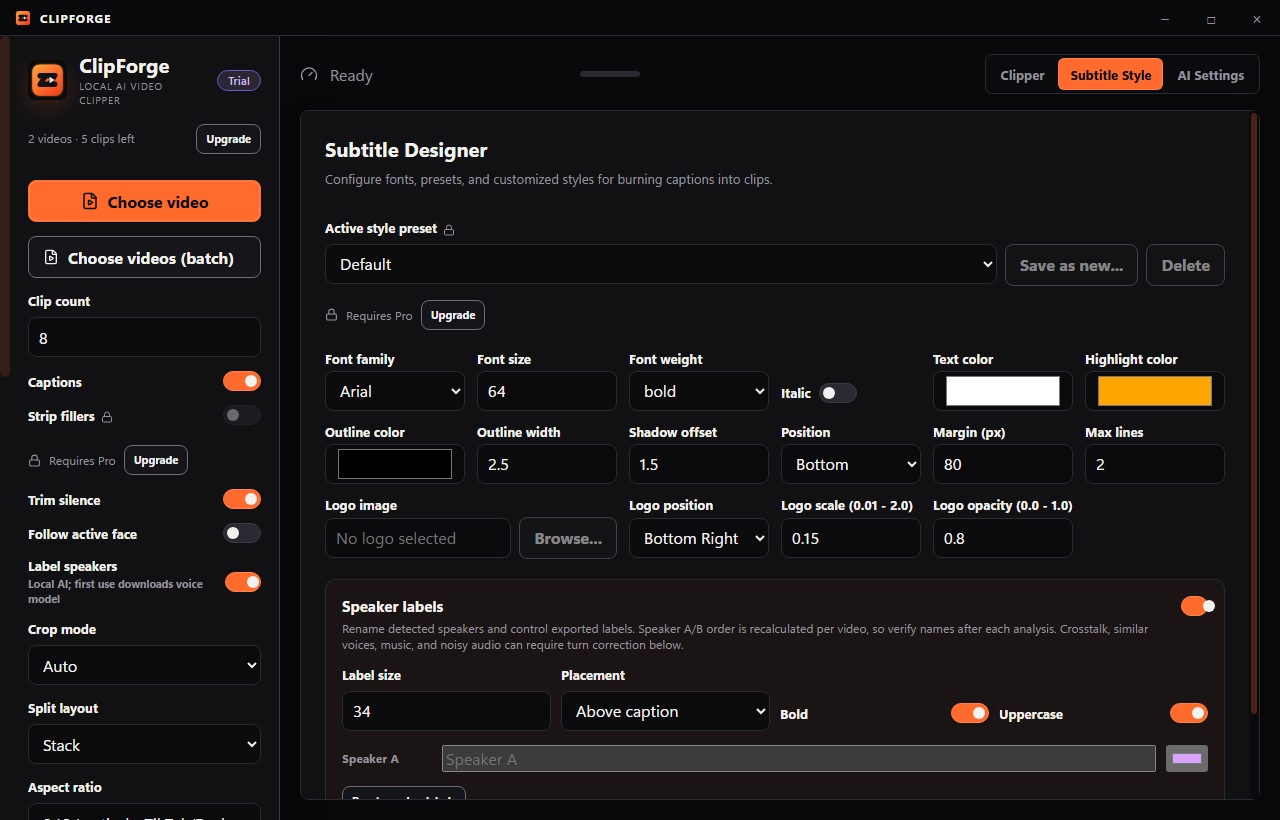Click the Subtitle Designer panel scrollbar
Screen dimensions: 1280x820
click(1254, 414)
